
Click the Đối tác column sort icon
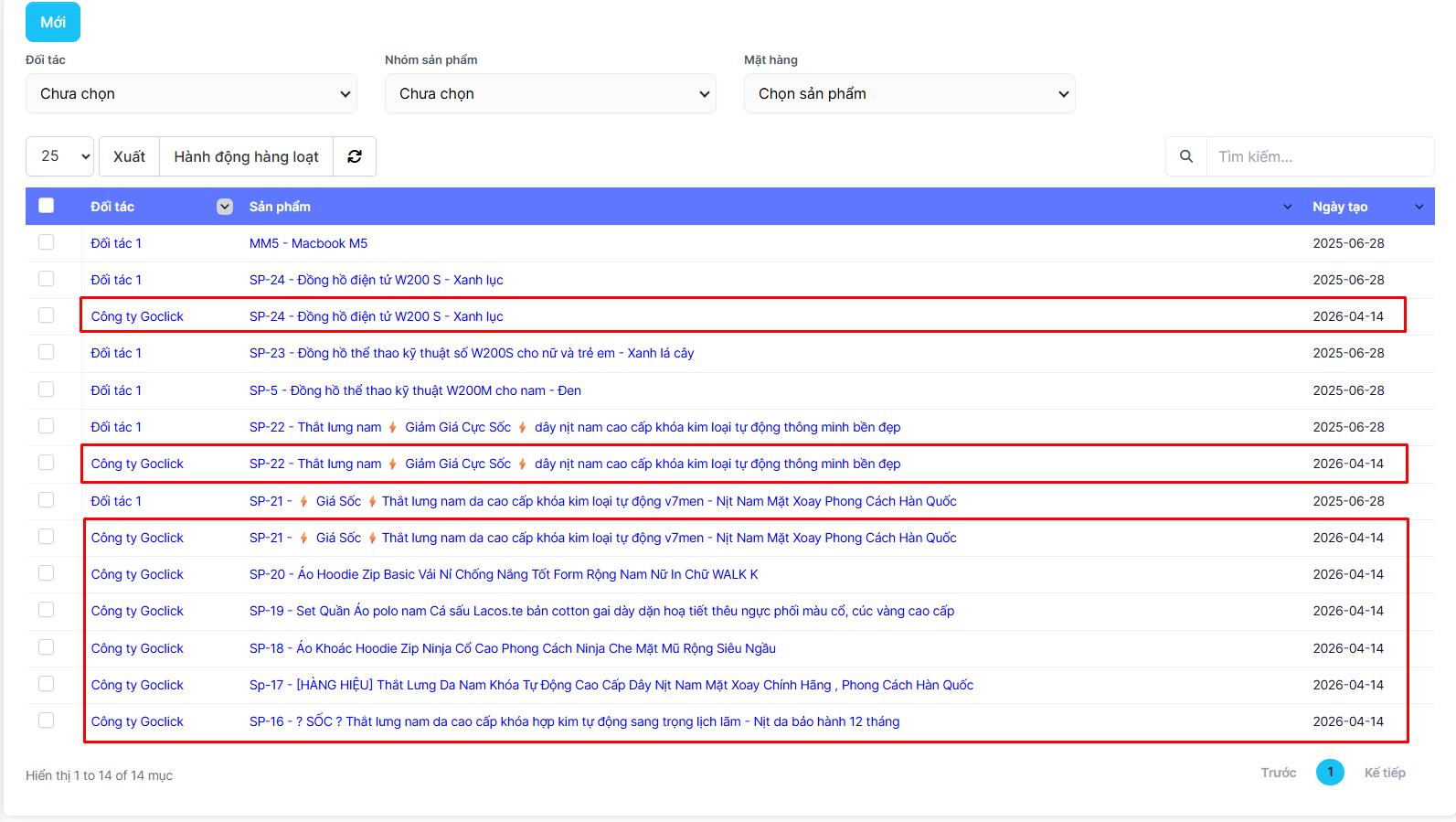coord(225,207)
